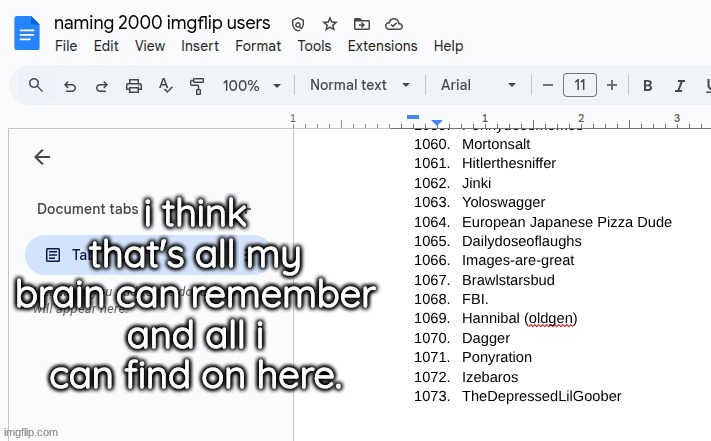This screenshot has height=441, width=711.
Task: Click list entry 'TheDepressedLilGoober'
Action: click(541, 396)
